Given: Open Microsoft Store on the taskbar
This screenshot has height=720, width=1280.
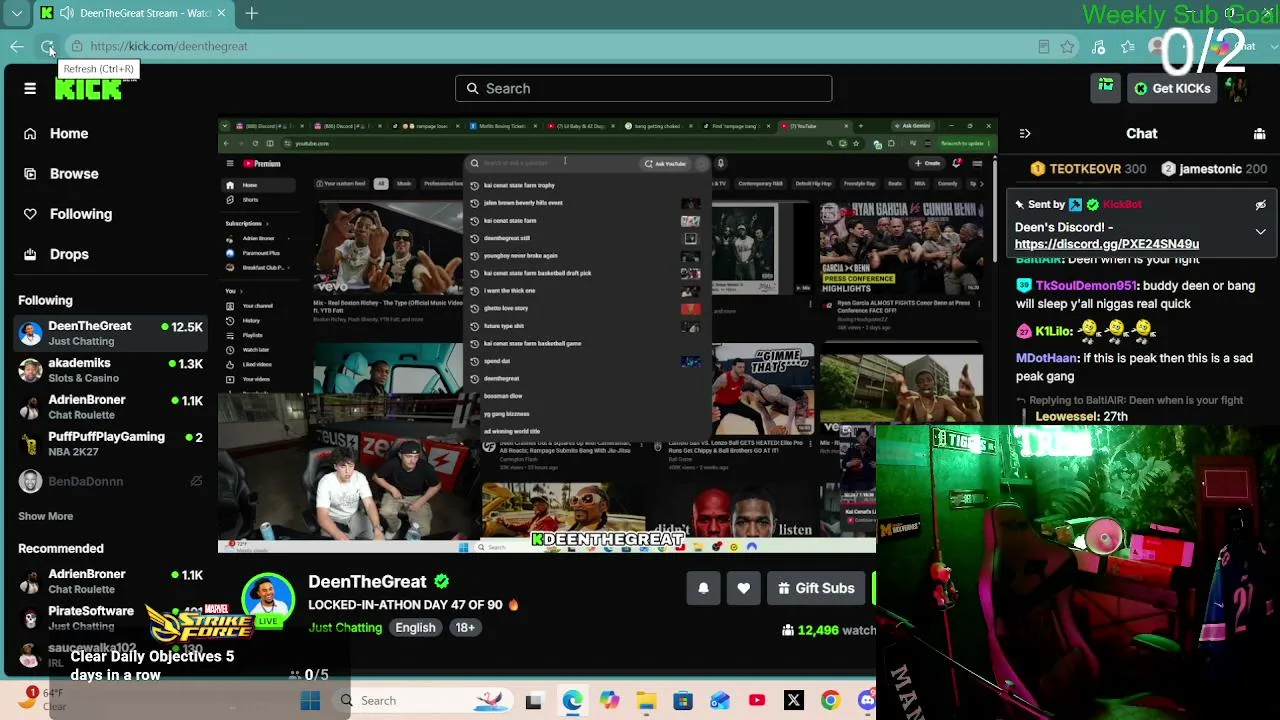Looking at the screenshot, I should coord(683,701).
